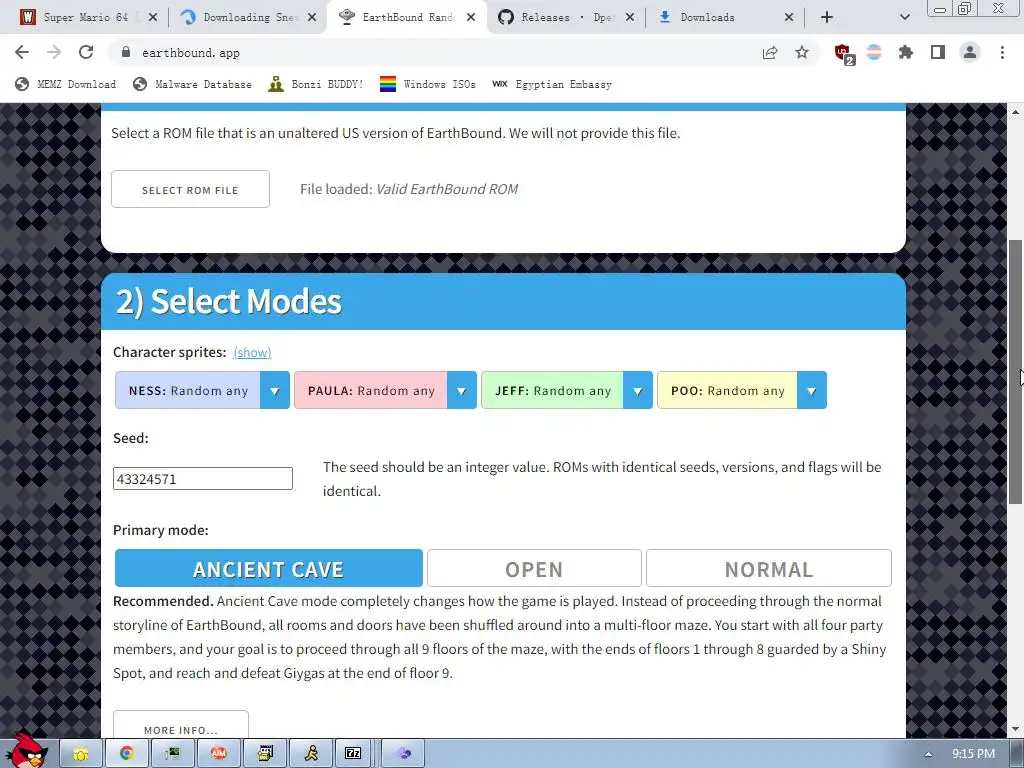Open a new browser tab
The width and height of the screenshot is (1024, 768).
[x=827, y=17]
